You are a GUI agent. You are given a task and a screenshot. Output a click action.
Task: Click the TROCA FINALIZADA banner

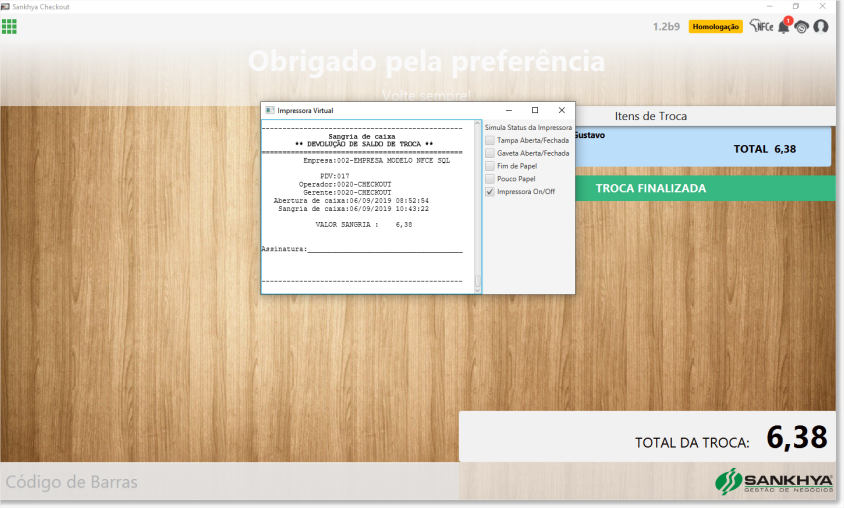click(705, 188)
